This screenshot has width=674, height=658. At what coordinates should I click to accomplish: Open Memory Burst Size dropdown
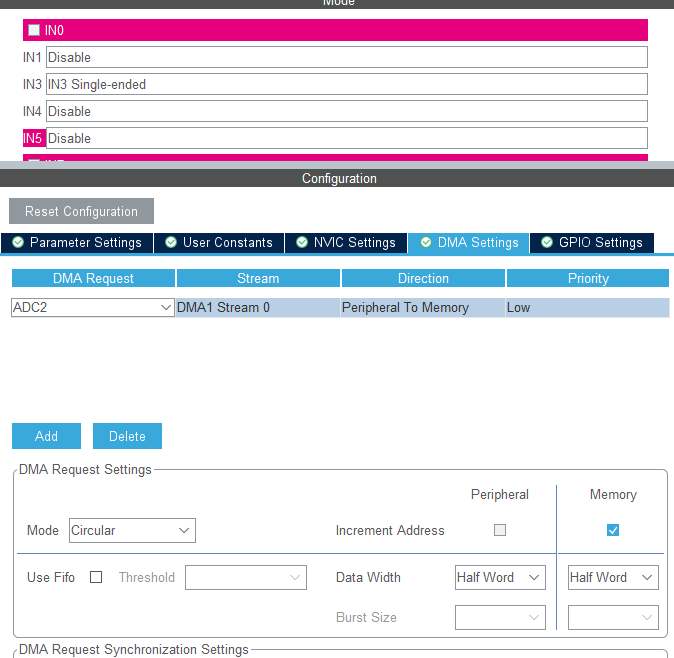click(613, 617)
